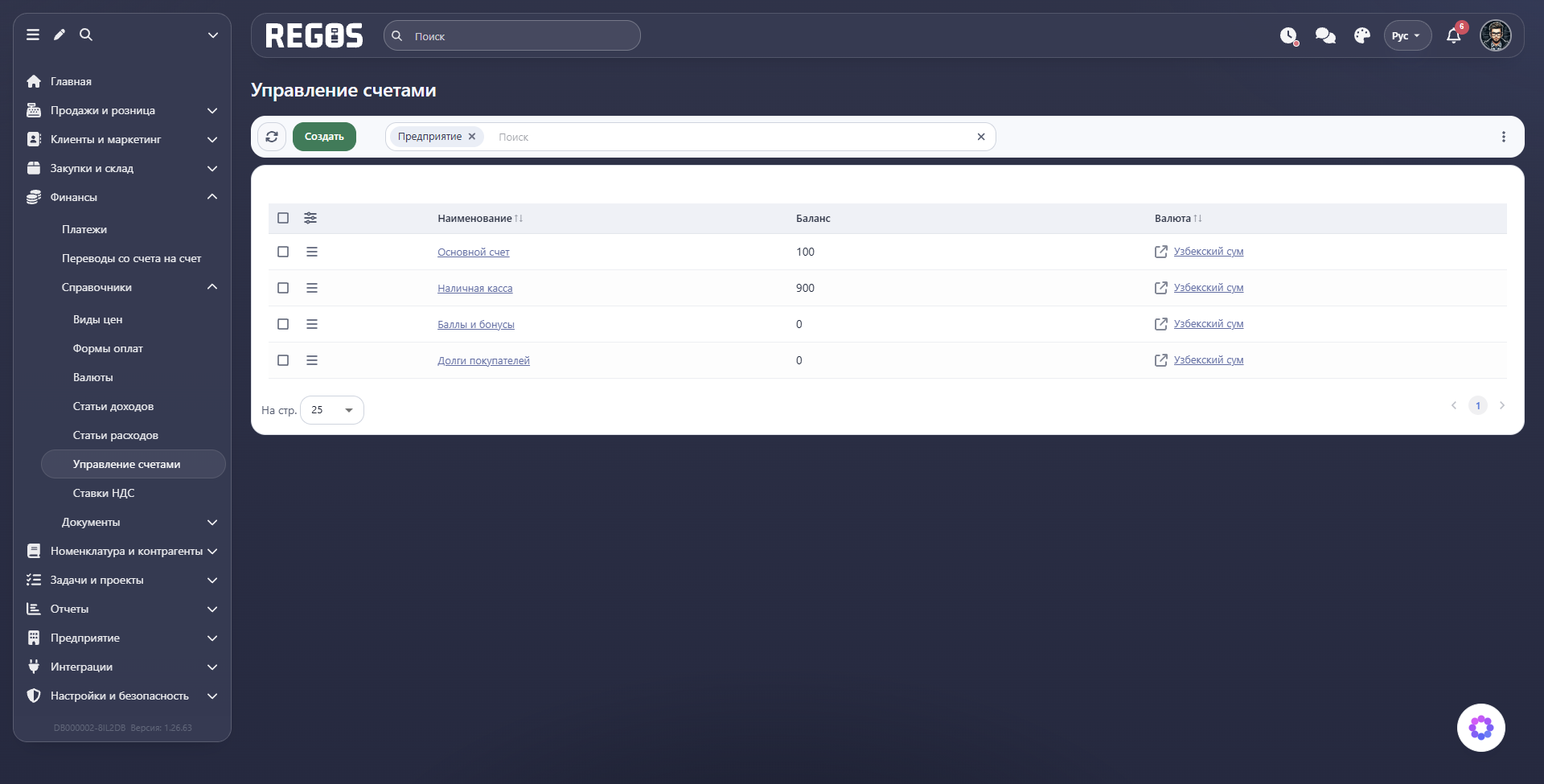This screenshot has height=784, width=1544.
Task: Click the Создать button
Action: (x=324, y=137)
